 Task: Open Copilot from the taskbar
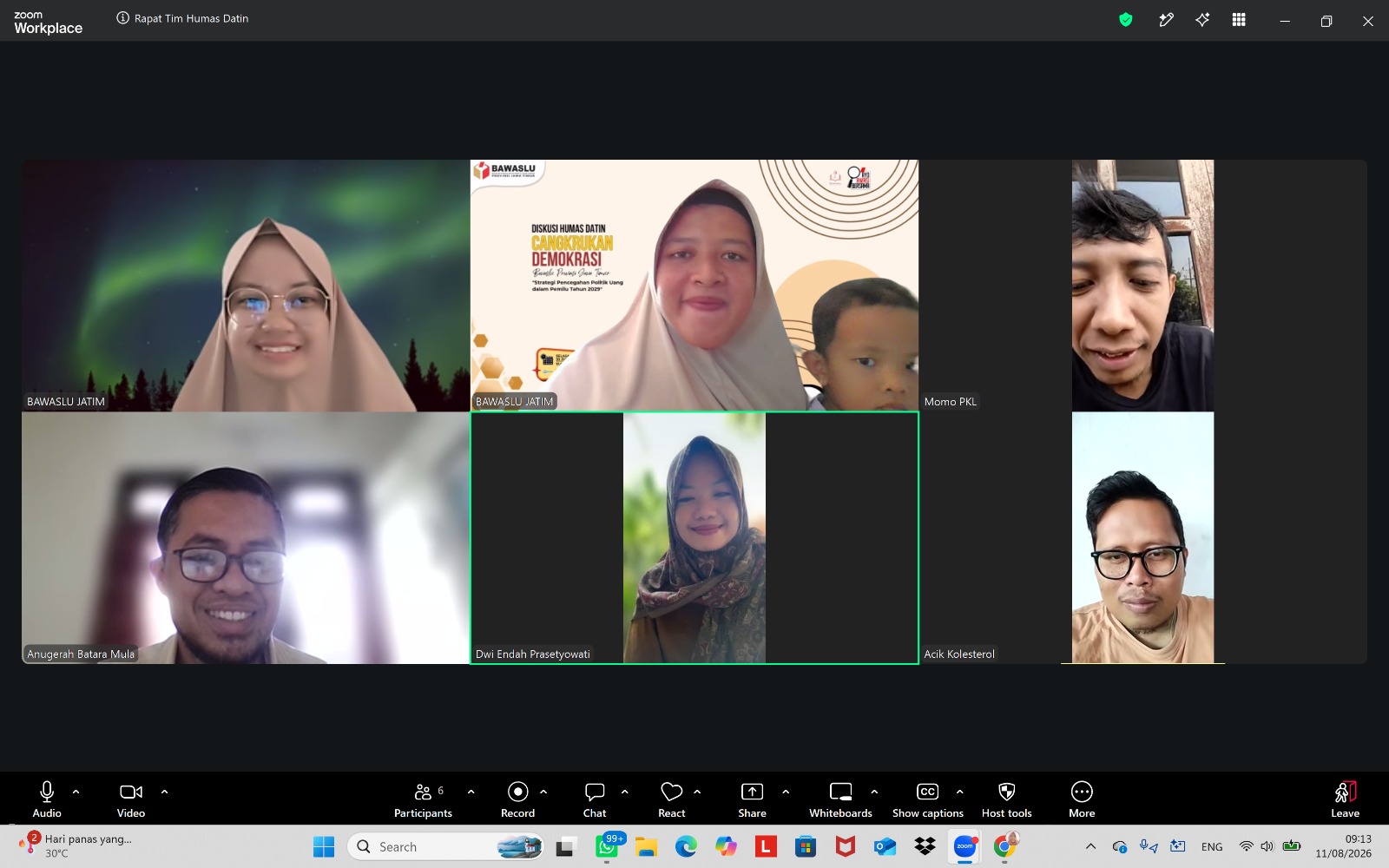pyautogui.click(x=726, y=846)
